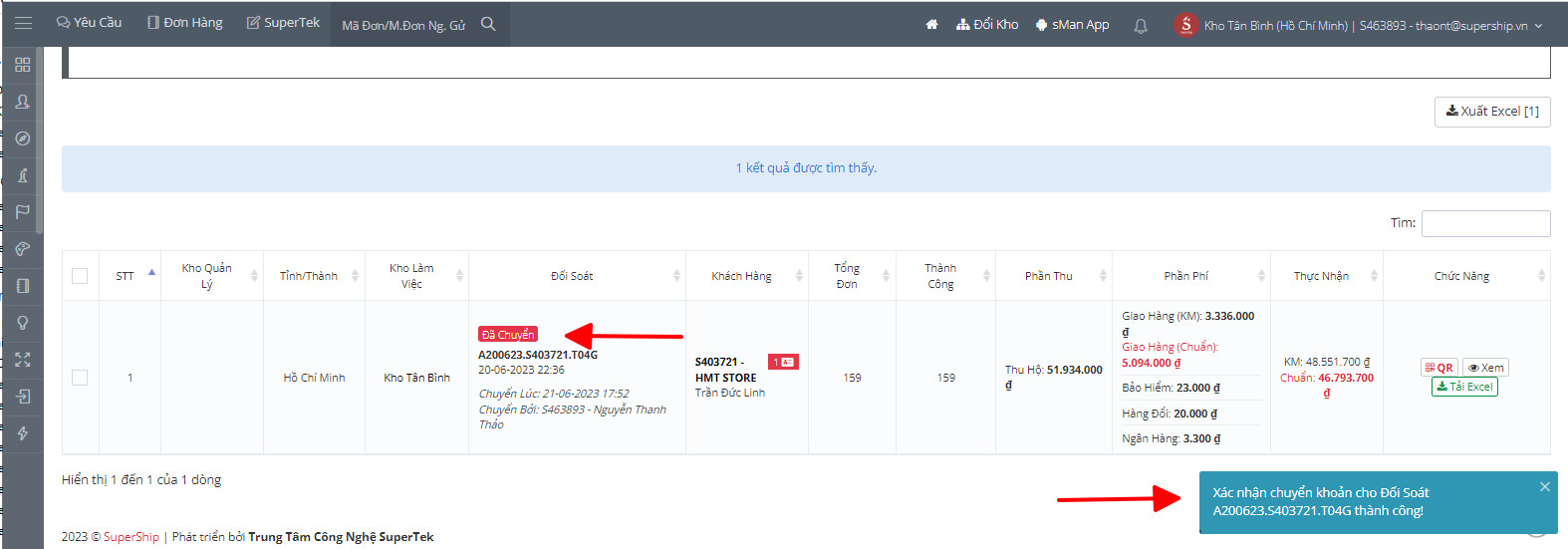Click the '1 kết quả được tìm thấy' banner
This screenshot has width=1568, height=549.
(806, 168)
